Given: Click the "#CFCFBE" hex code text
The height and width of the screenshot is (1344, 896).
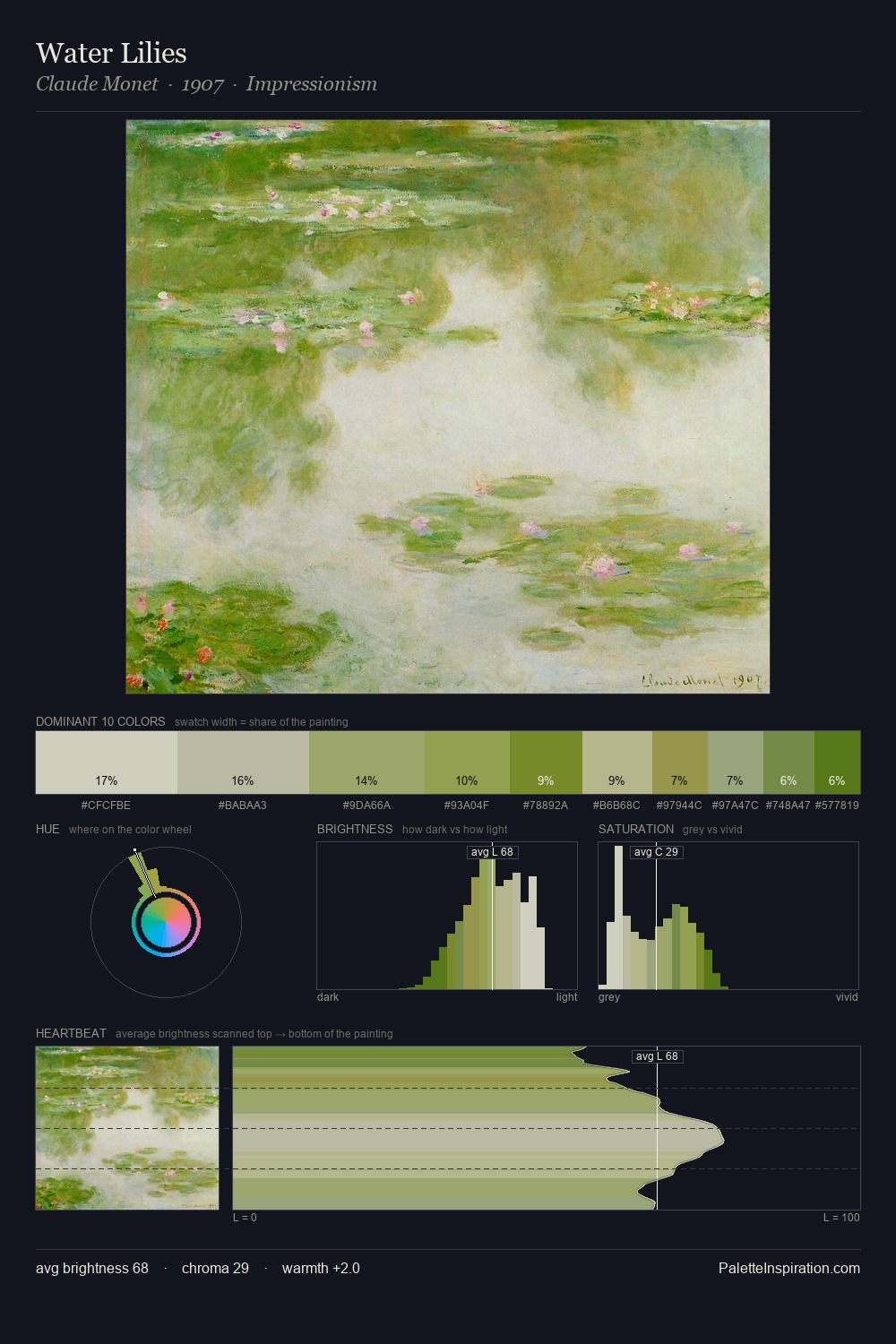Looking at the screenshot, I should tap(106, 806).
